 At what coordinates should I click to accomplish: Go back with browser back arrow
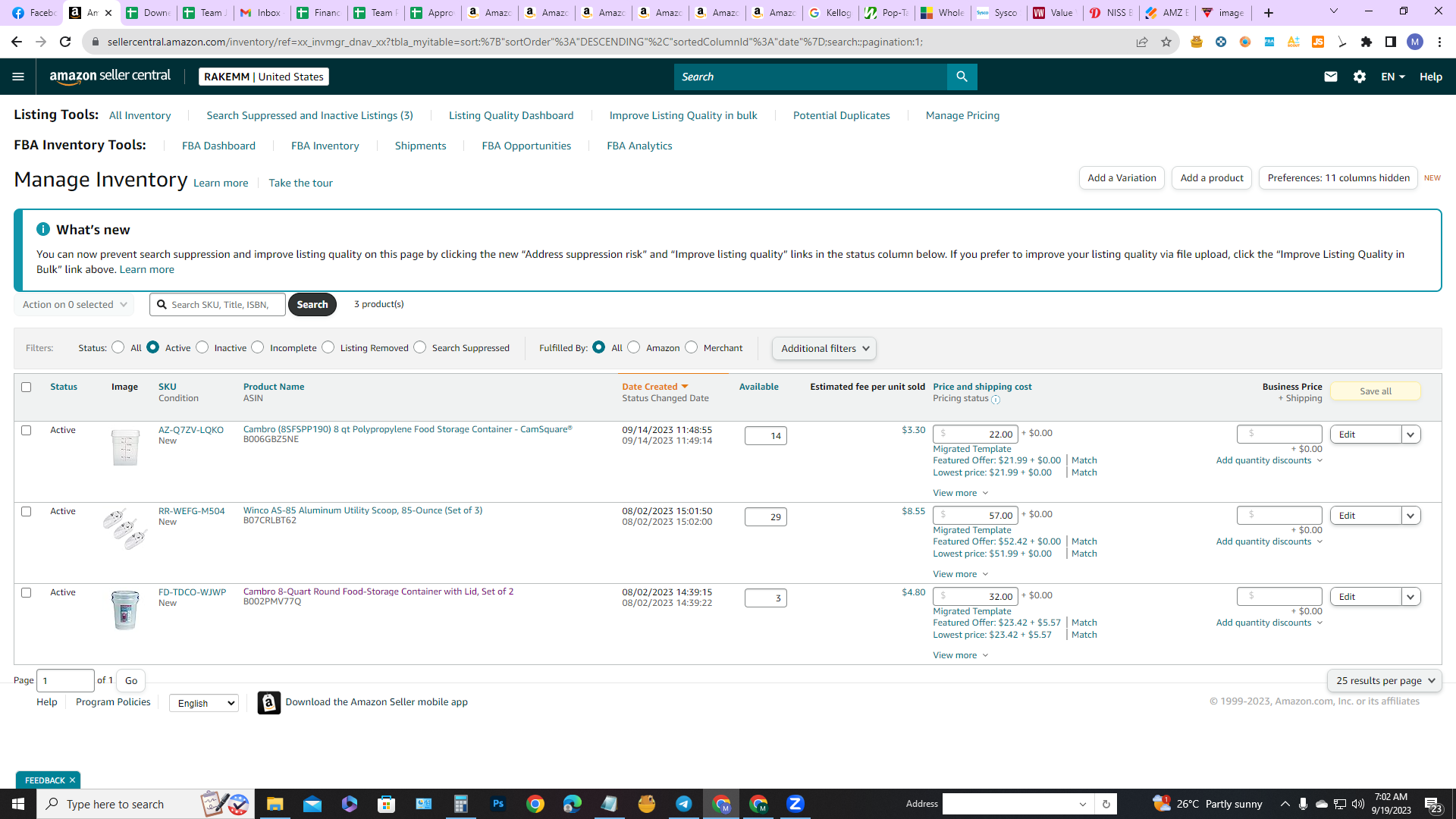17,42
